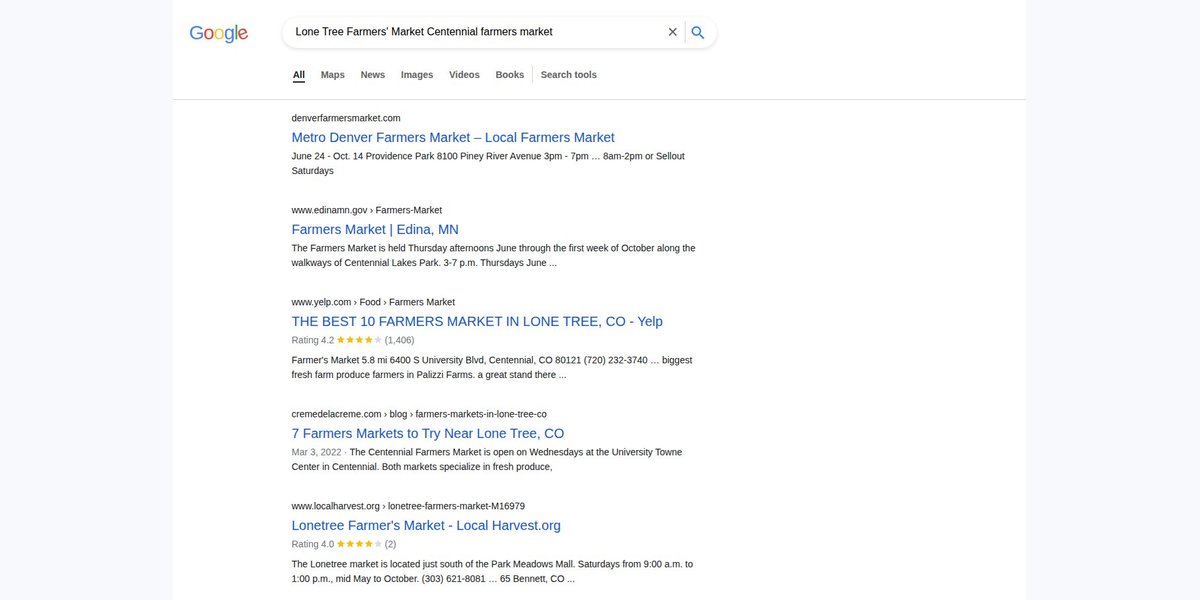Image resolution: width=1200 pixels, height=600 pixels.
Task: Click the denverfarmersmarket.com site URL
Action: 346,118
